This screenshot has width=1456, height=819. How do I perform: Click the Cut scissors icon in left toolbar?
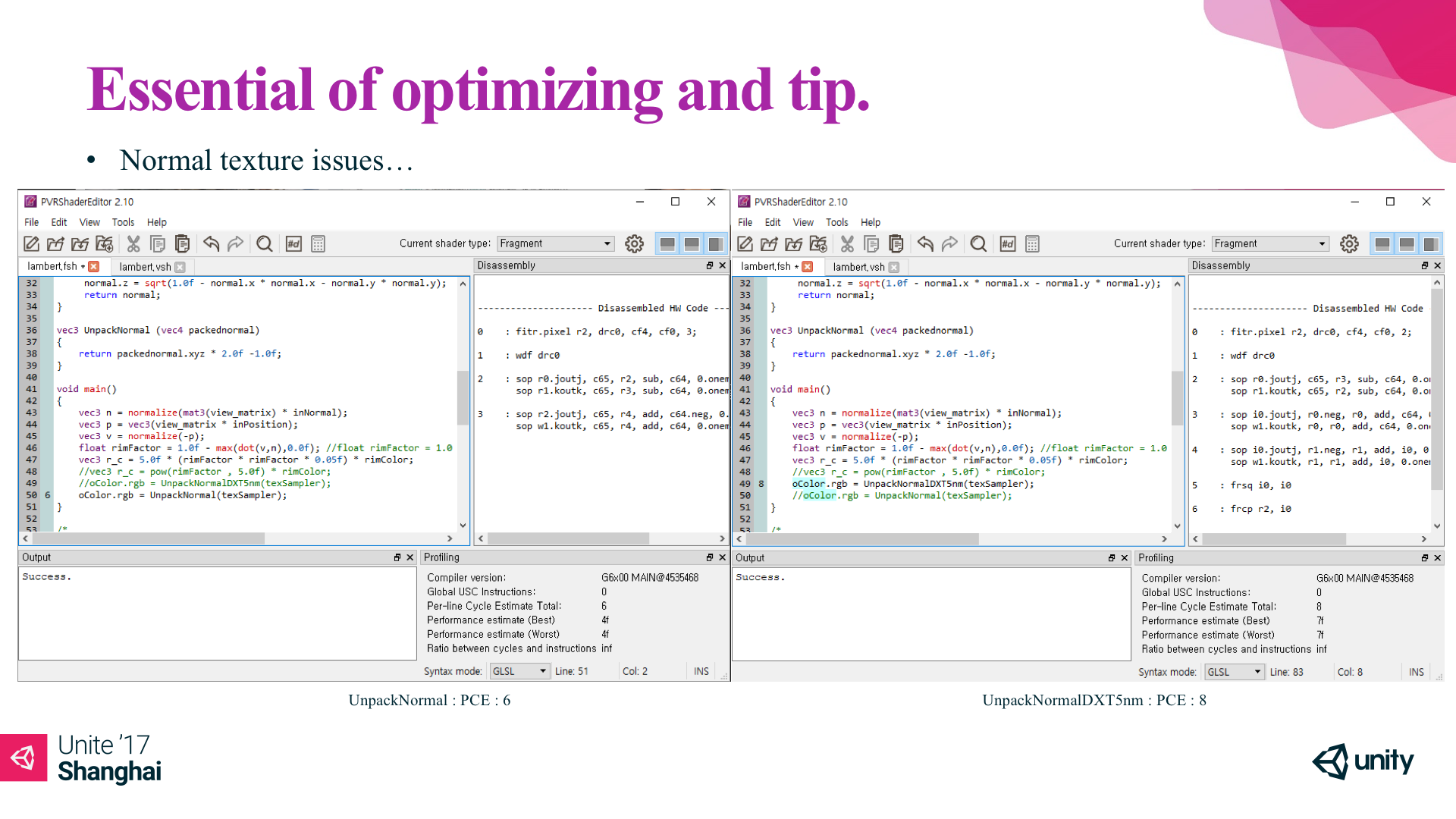point(133,243)
